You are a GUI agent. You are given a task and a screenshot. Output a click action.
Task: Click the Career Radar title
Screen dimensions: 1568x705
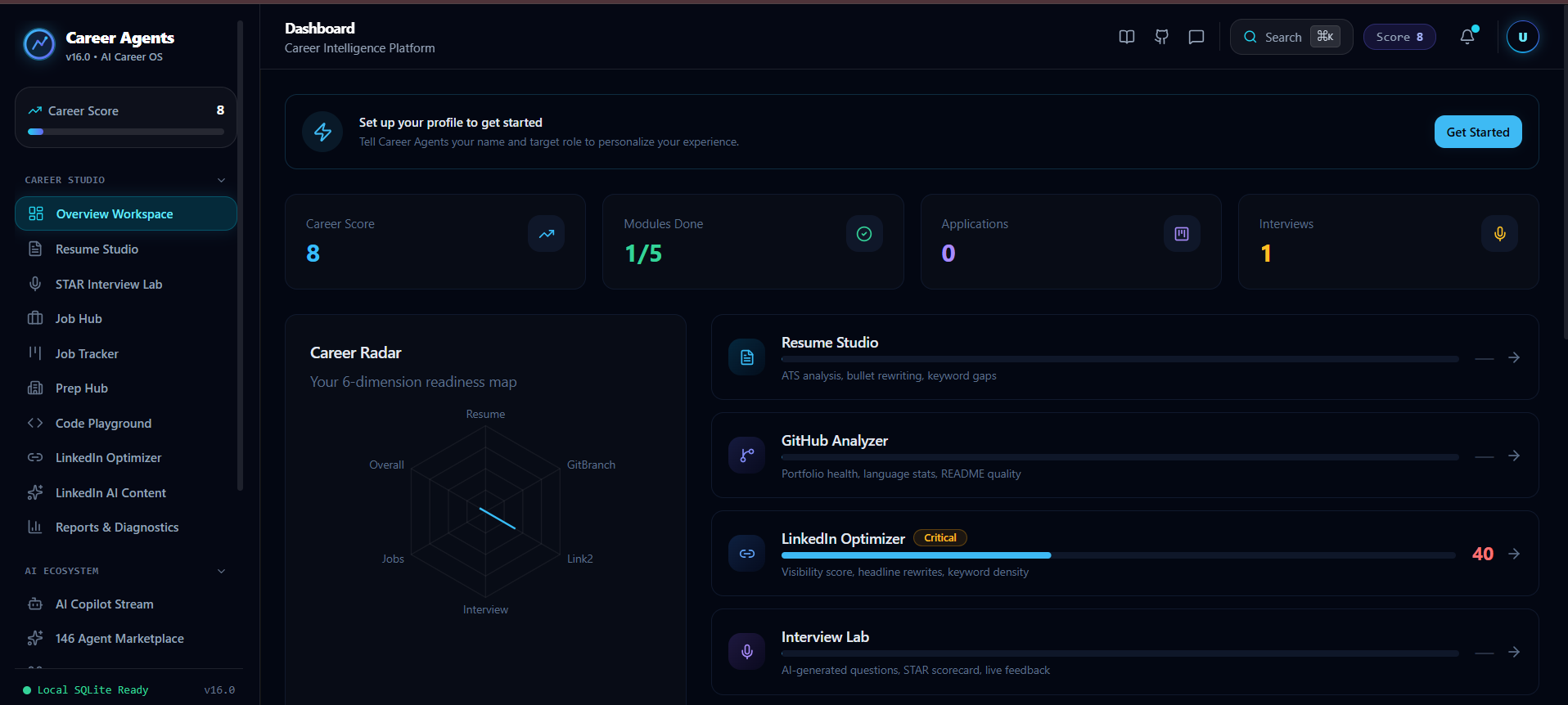(356, 352)
